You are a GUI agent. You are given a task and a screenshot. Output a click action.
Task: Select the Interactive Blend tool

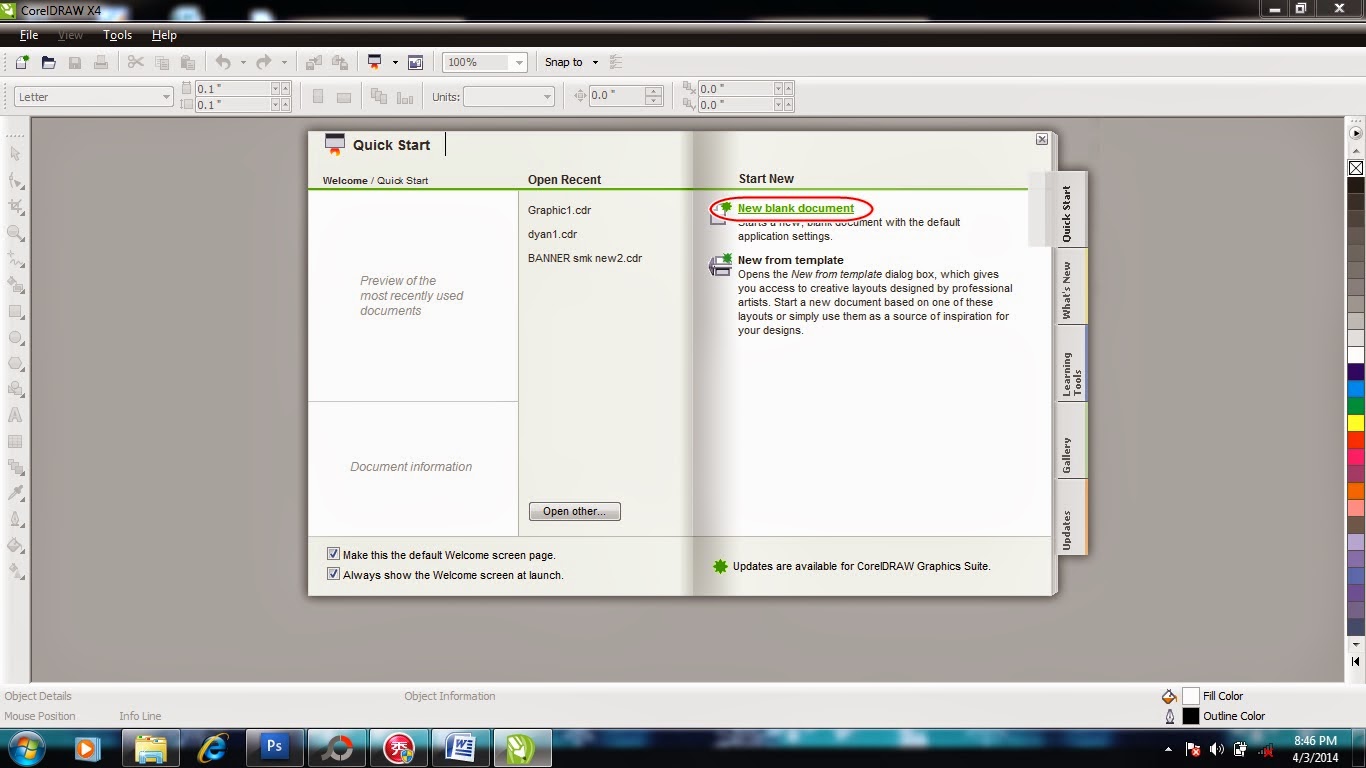coord(15,467)
